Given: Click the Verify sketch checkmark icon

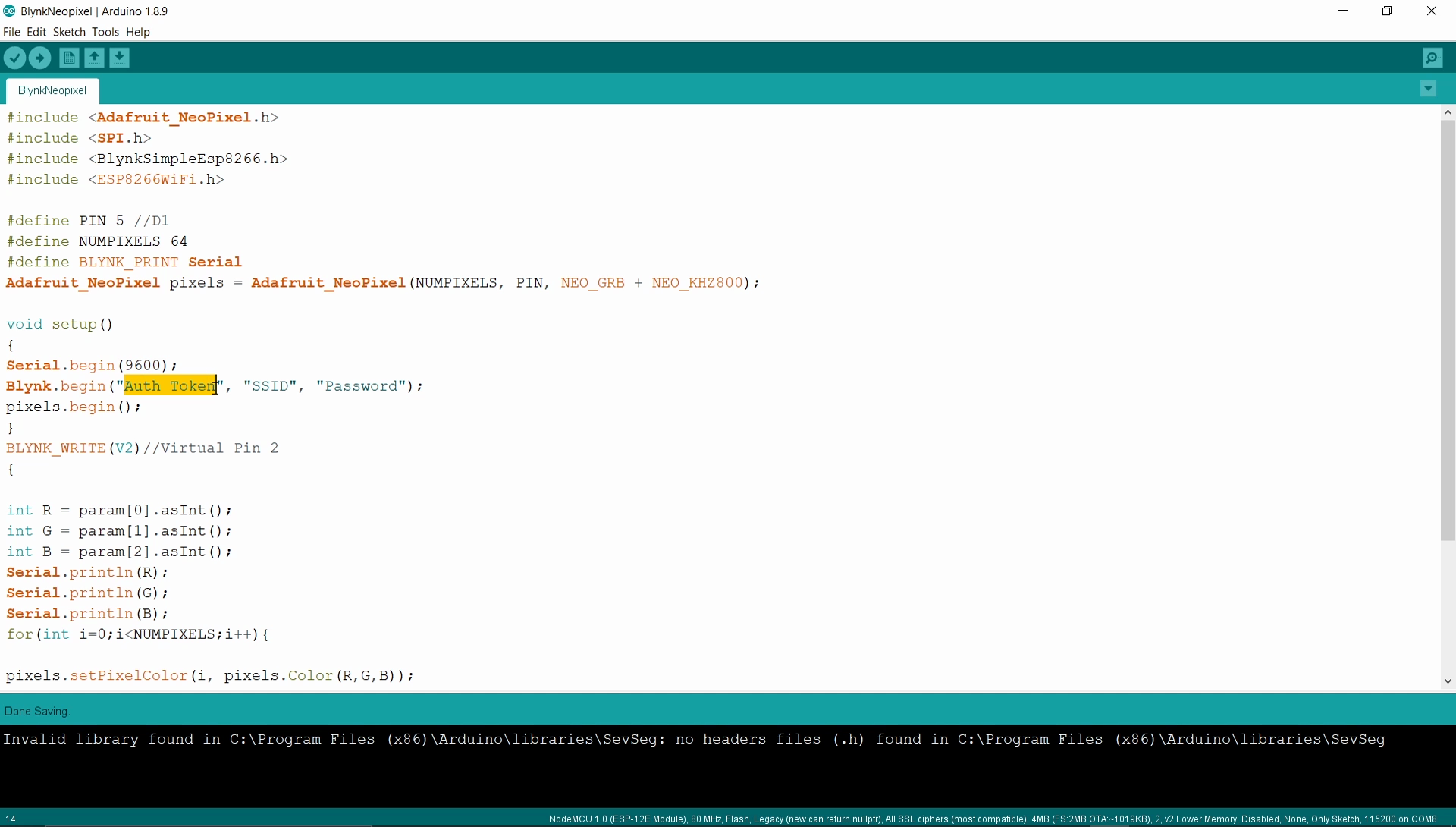Looking at the screenshot, I should click(14, 58).
